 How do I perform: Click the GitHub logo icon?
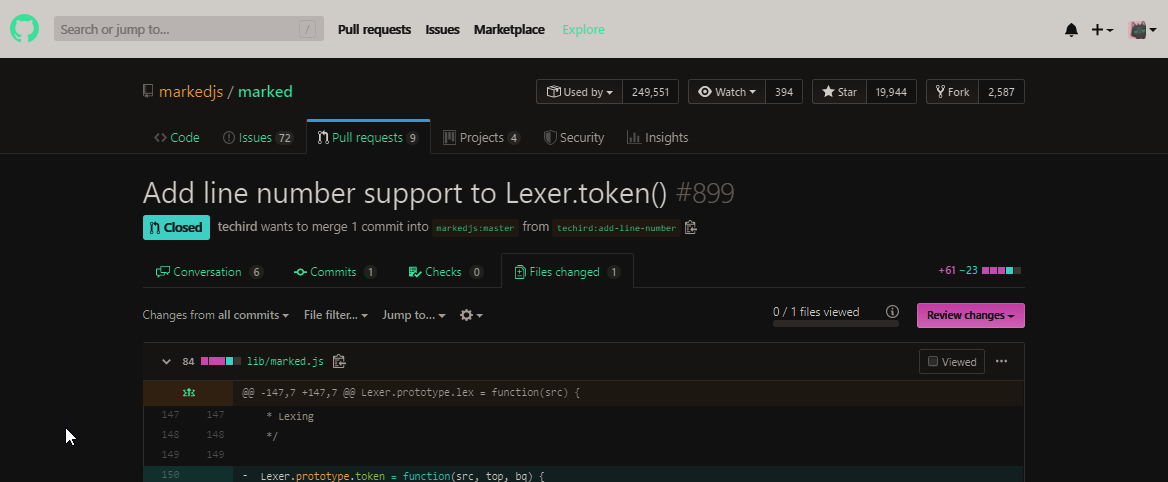[24, 29]
